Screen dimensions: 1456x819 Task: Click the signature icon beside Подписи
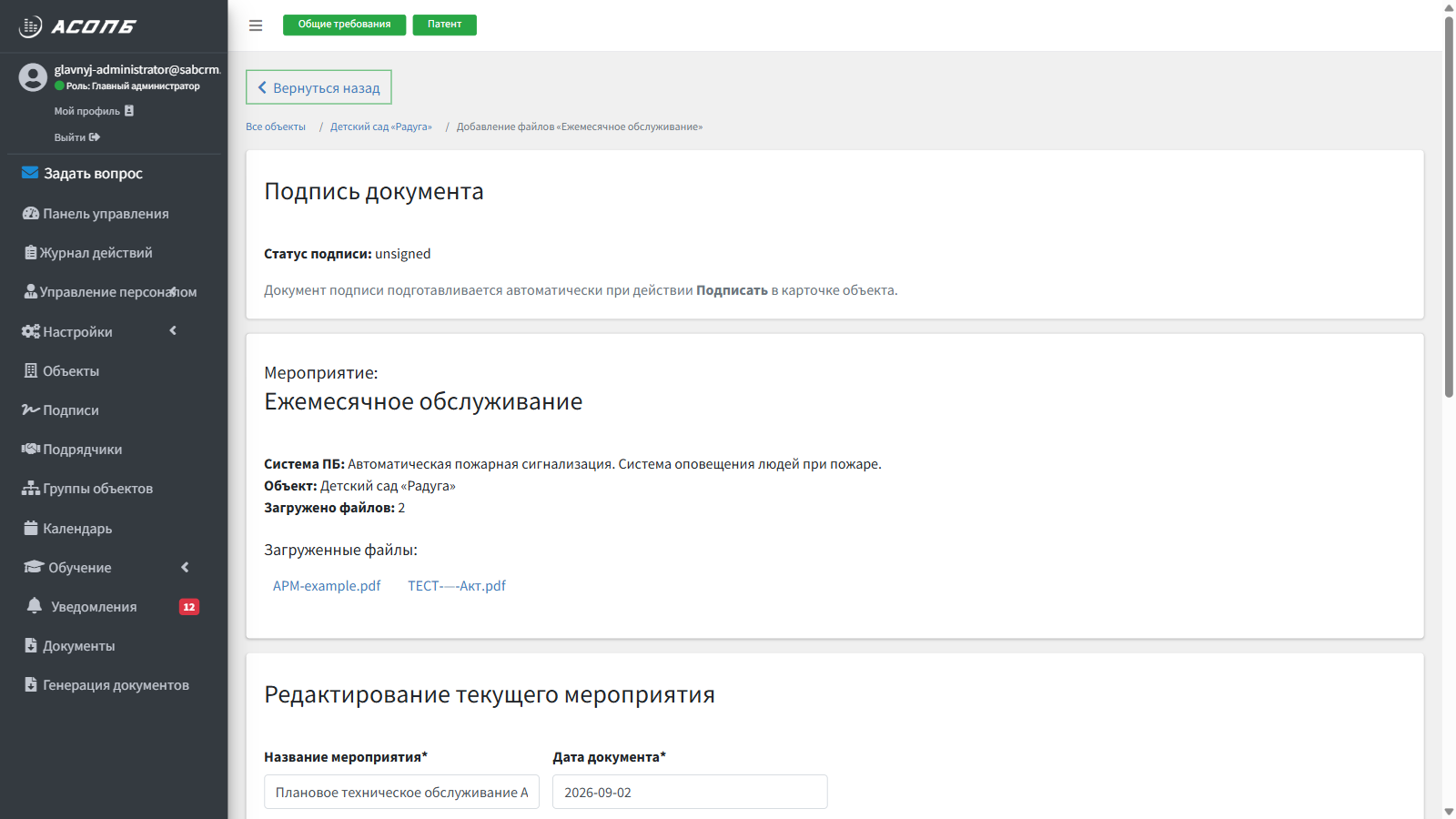[31, 409]
